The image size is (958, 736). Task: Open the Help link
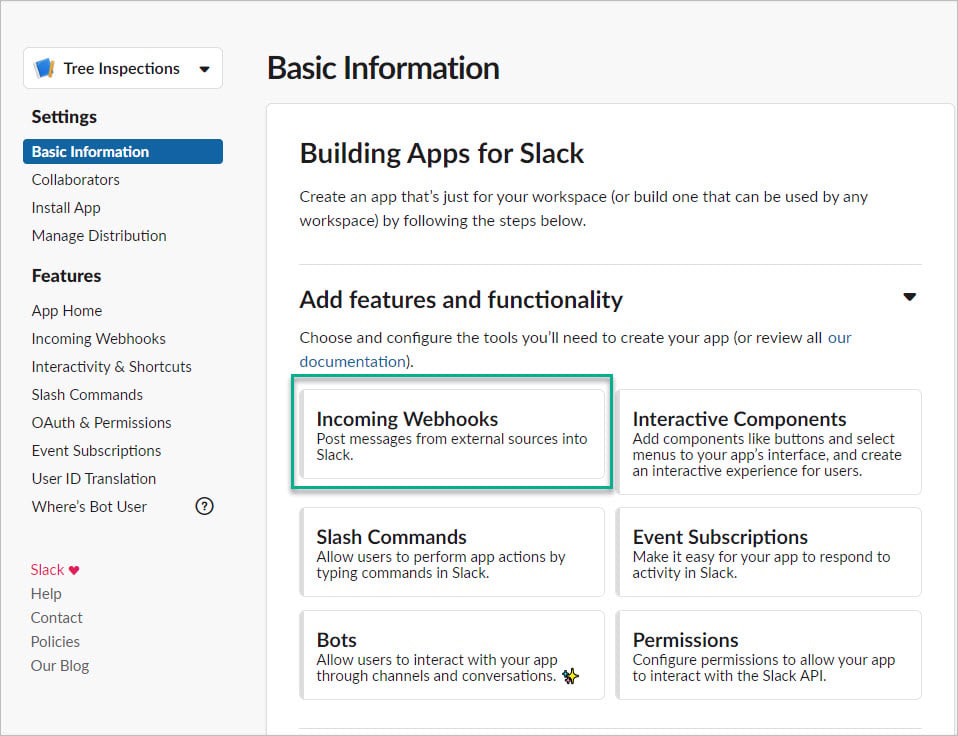(46, 594)
